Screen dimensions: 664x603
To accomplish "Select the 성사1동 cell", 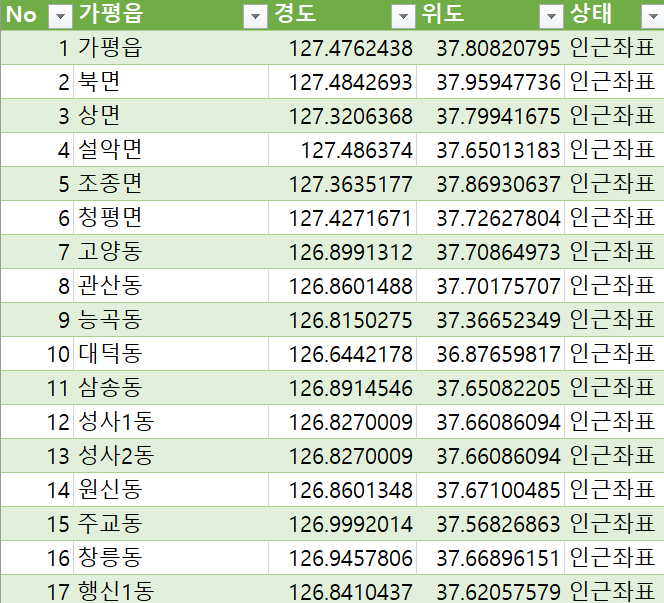I will click(171, 422).
